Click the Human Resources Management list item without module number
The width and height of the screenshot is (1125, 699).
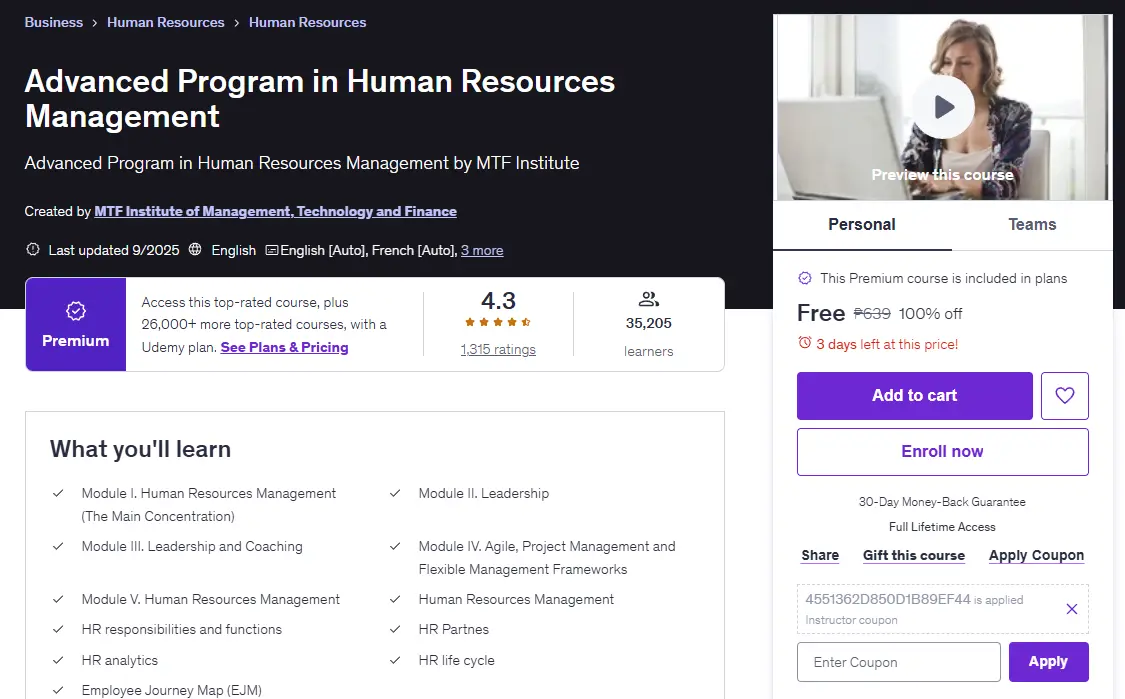[516, 599]
